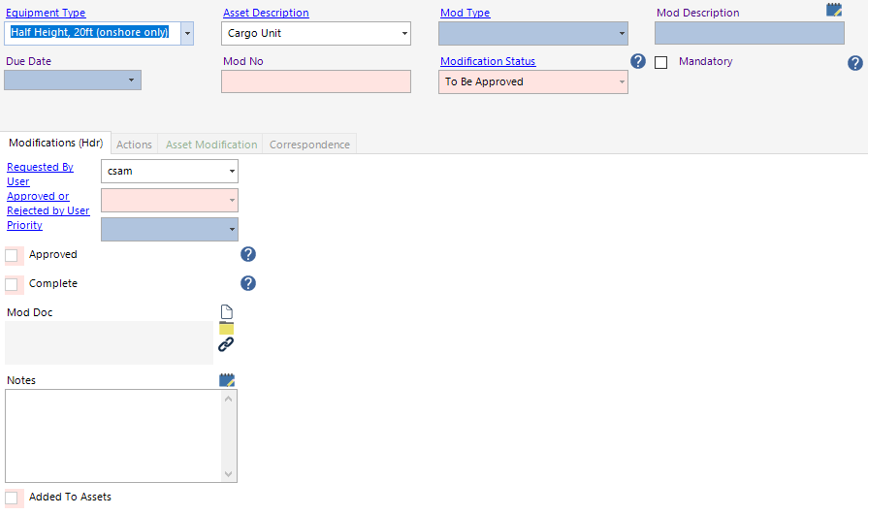Check the Complete checkbox

click(12, 285)
